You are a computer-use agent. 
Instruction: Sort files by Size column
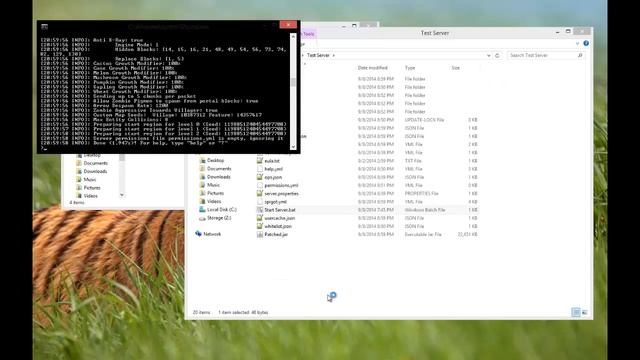click(456, 68)
